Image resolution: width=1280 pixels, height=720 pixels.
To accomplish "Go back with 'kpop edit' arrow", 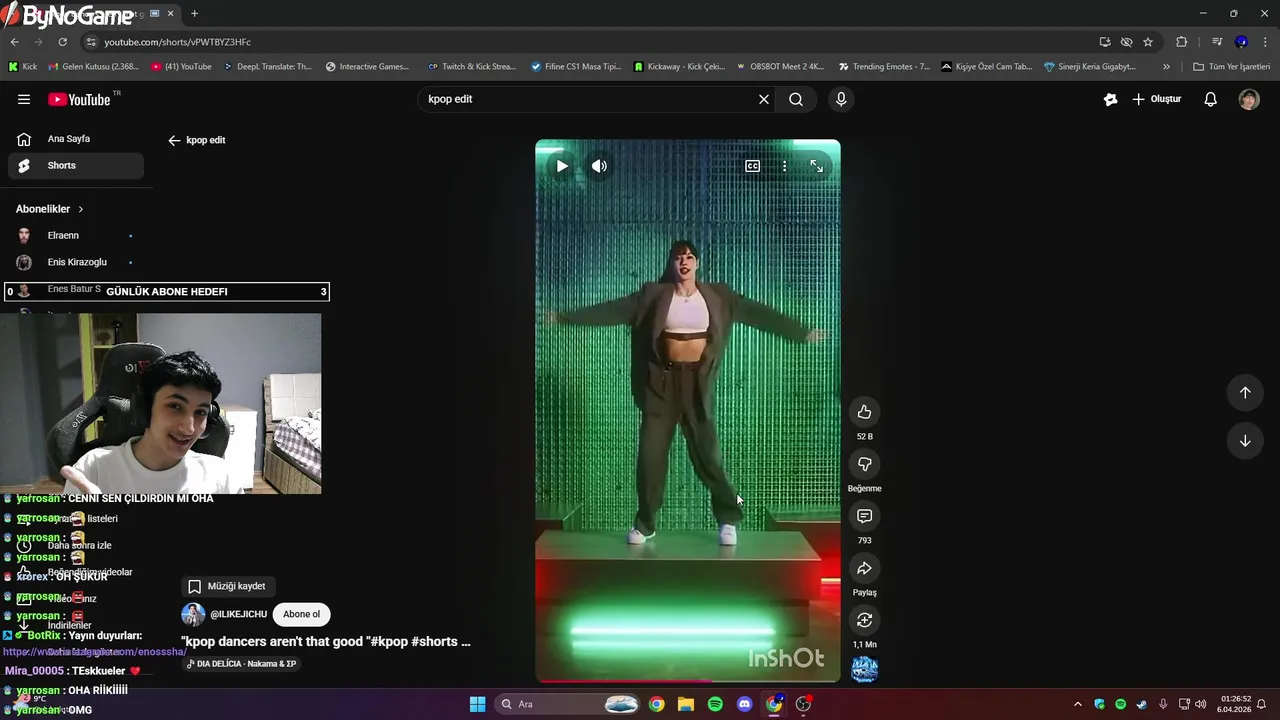I will [174, 140].
